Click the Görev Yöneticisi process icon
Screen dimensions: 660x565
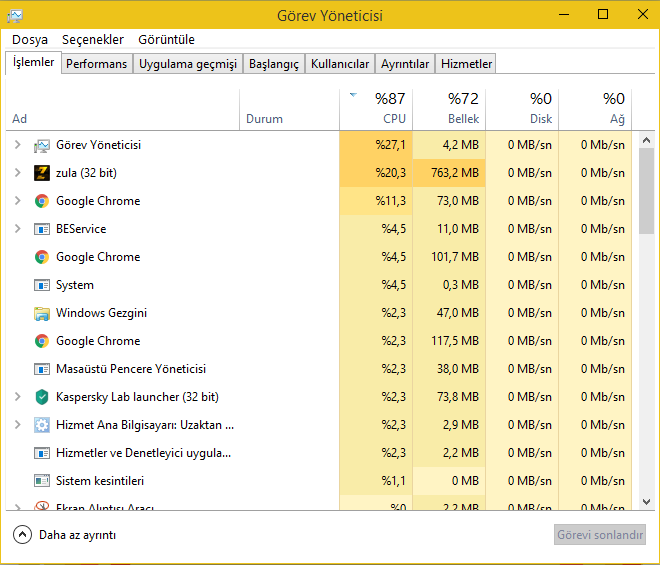tap(42, 145)
